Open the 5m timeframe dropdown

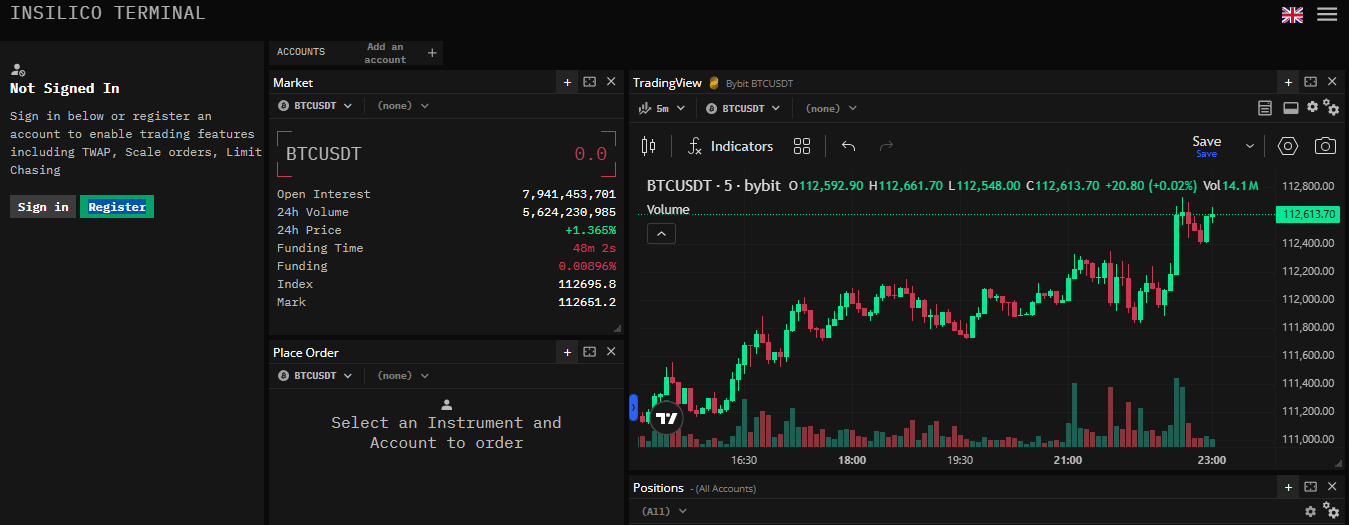[662, 108]
